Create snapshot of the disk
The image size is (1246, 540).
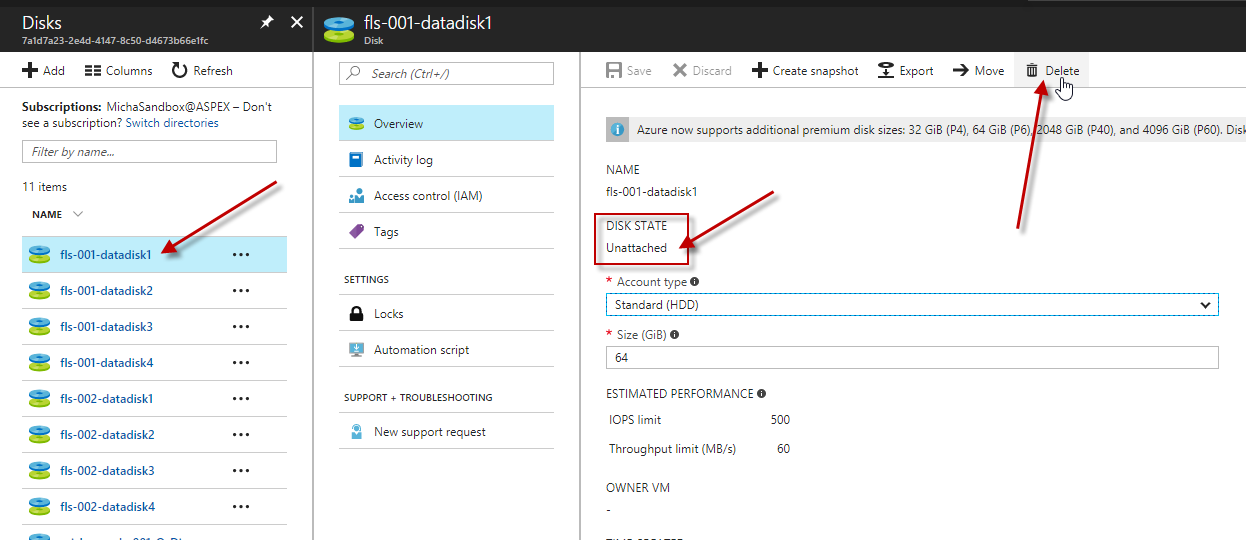(805, 71)
